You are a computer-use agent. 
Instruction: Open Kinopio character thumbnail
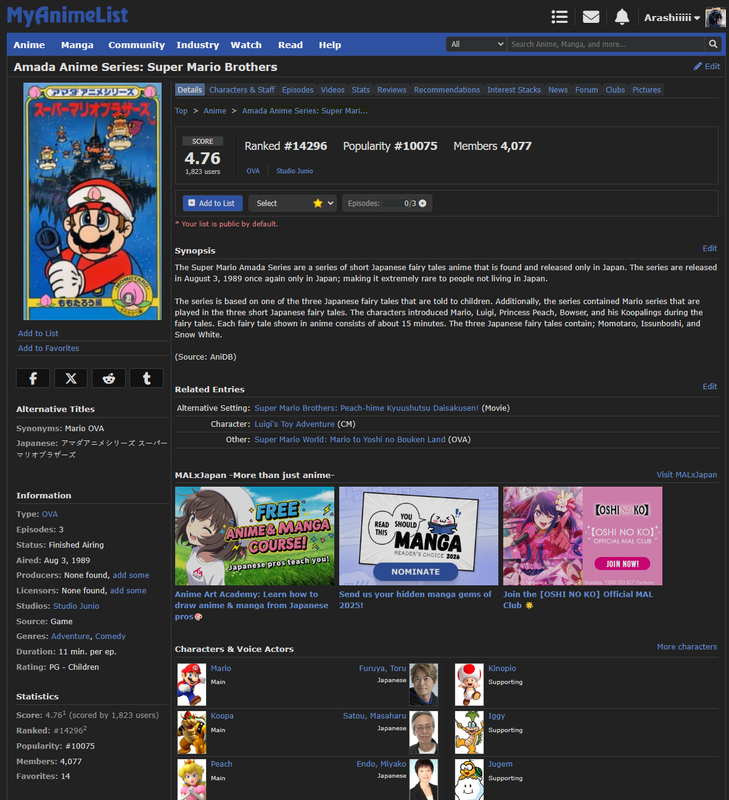[469, 685]
